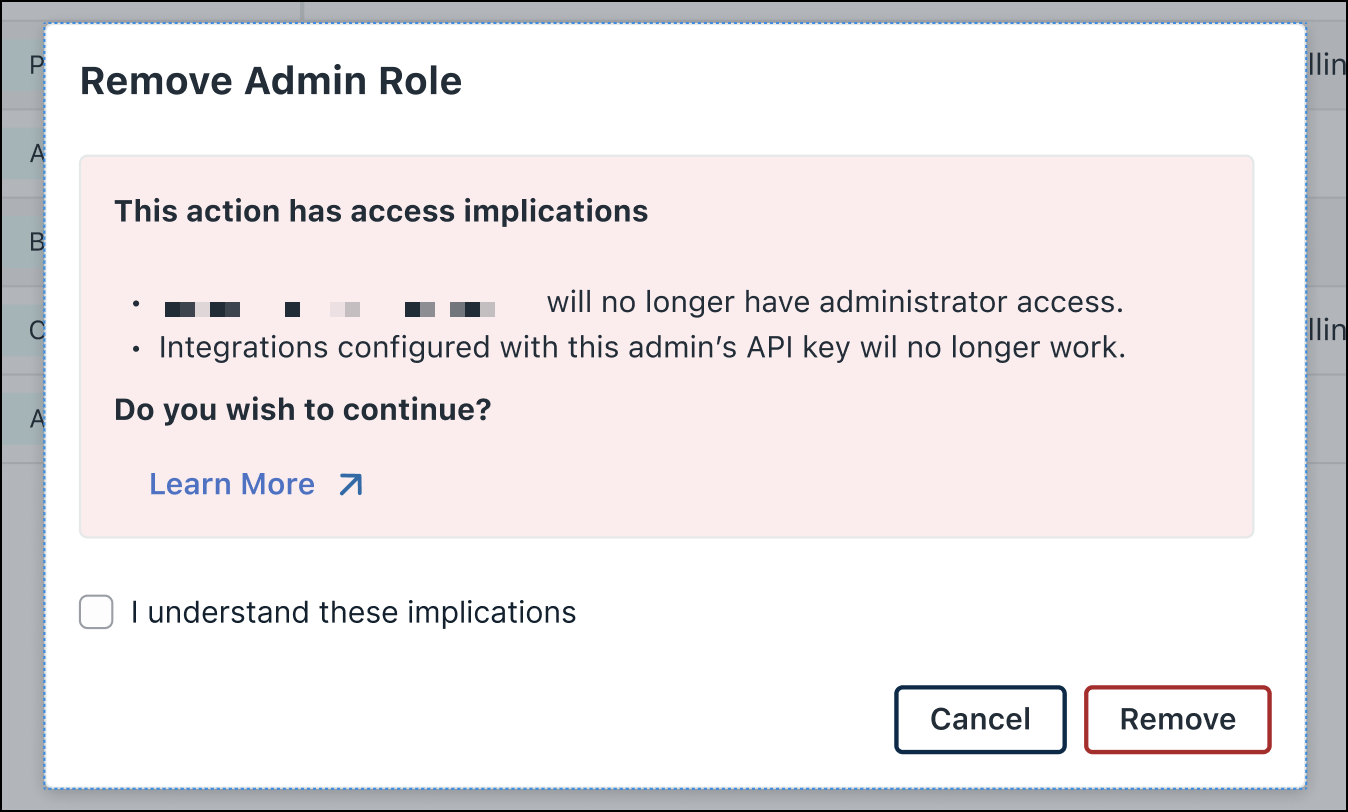
Task: Click the dimmed background row starting with B
Action: point(22,242)
